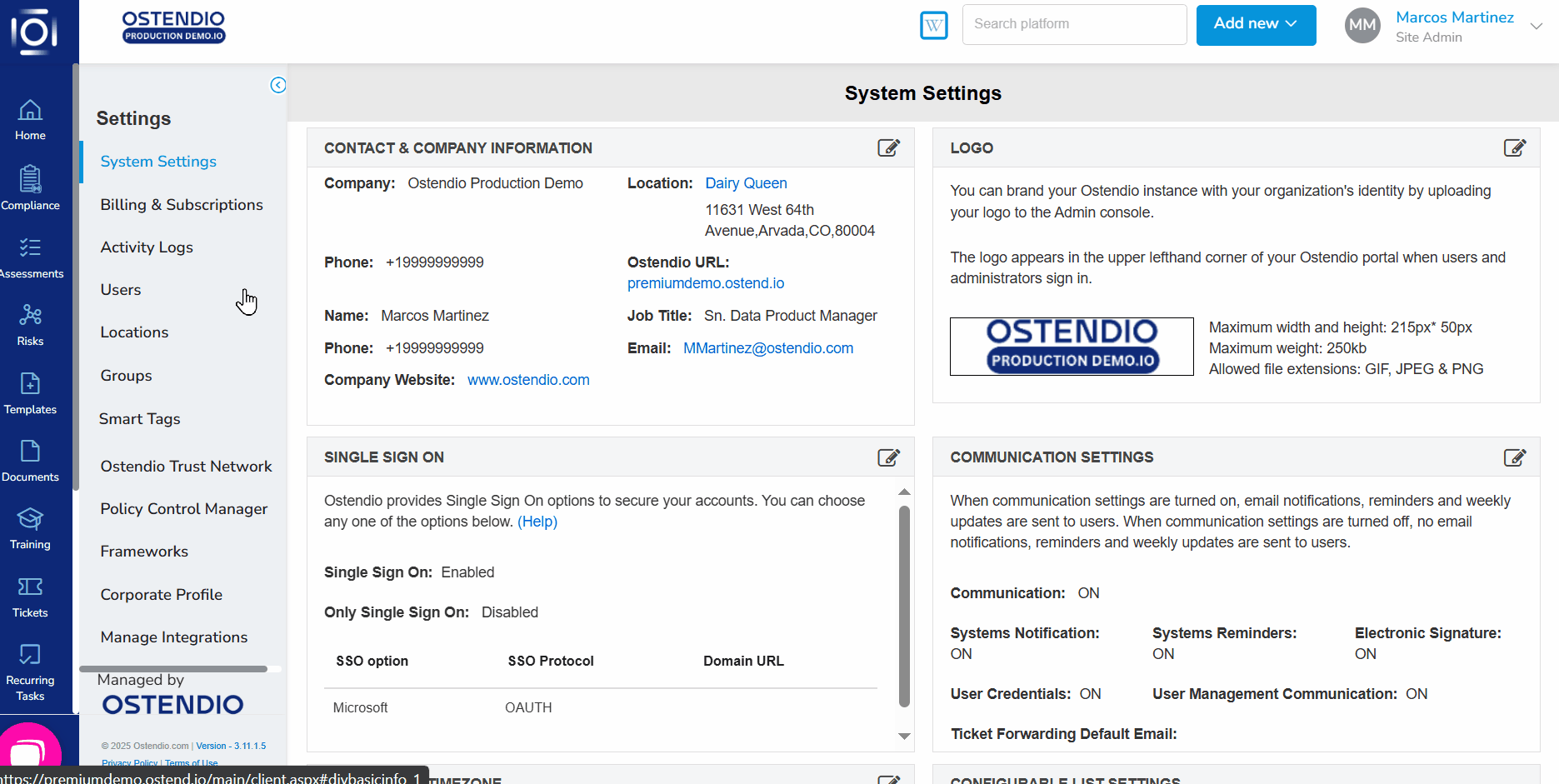This screenshot has width=1559, height=784.
Task: Open the Templates sidebar icon
Action: point(30,392)
